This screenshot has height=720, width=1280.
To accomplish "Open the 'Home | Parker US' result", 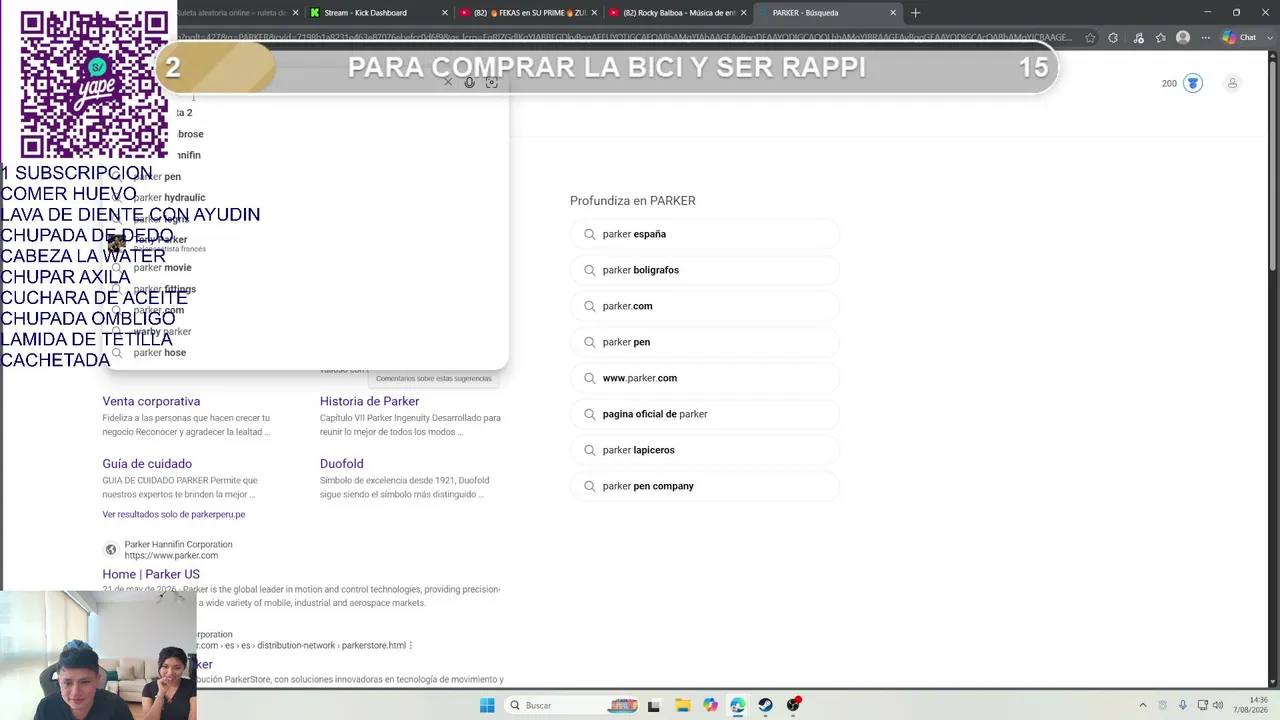I will pyautogui.click(x=151, y=574).
